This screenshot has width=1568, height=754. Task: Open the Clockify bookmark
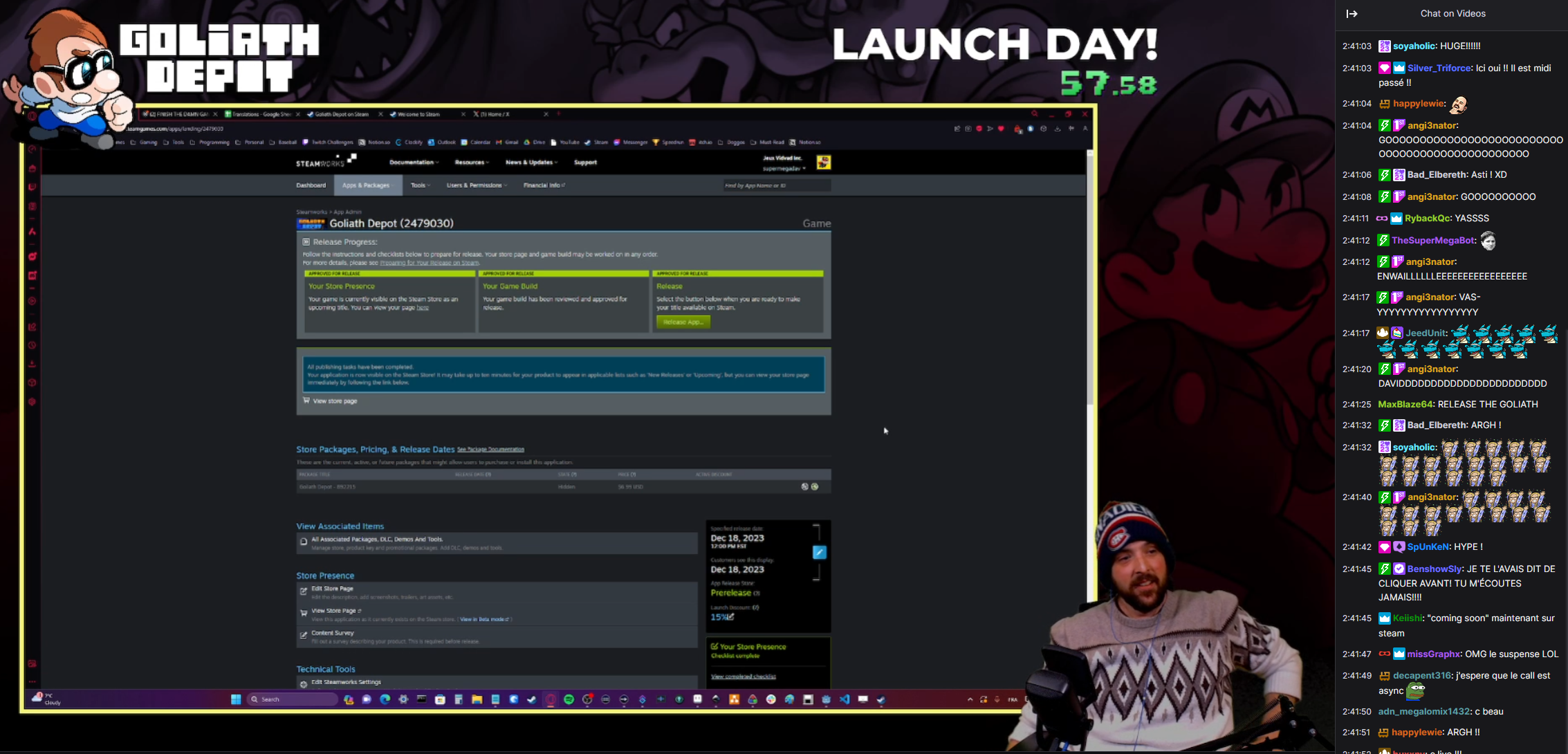pyautogui.click(x=409, y=142)
